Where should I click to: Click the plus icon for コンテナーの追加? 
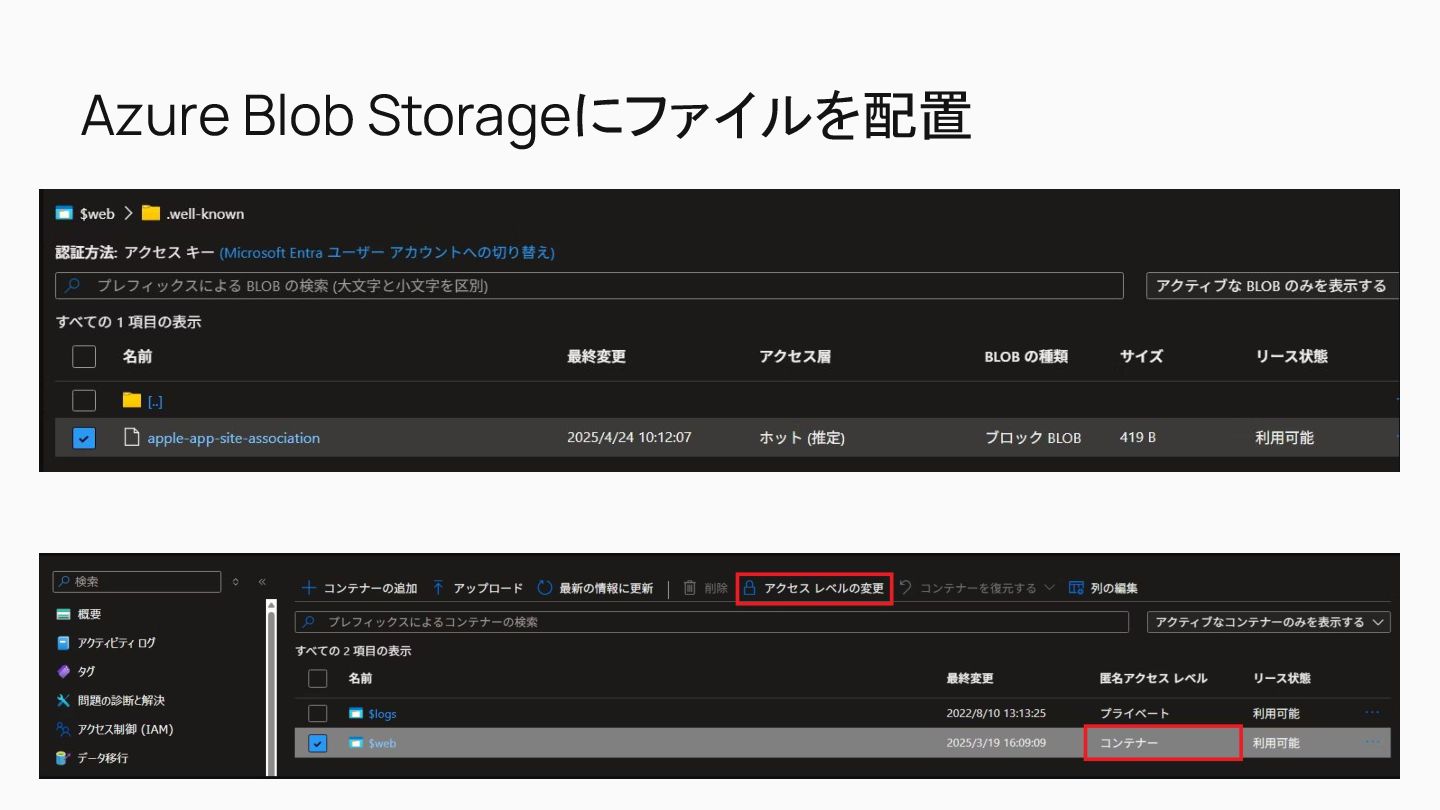point(309,588)
